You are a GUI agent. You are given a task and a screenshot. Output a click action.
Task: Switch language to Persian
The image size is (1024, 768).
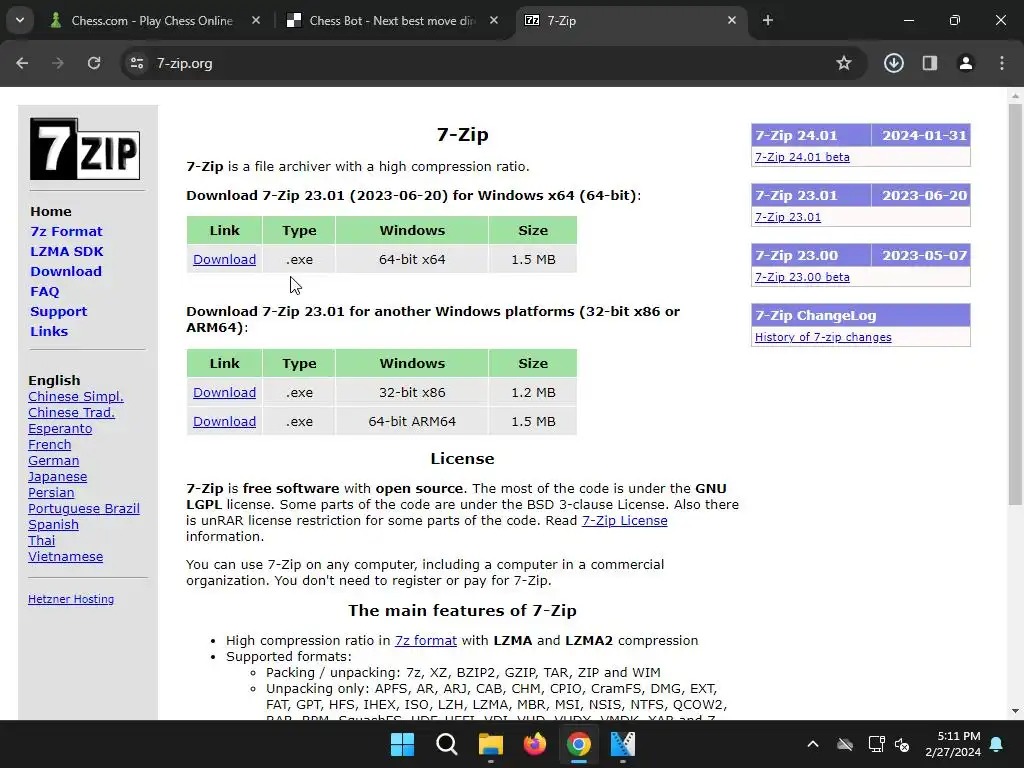coord(51,493)
